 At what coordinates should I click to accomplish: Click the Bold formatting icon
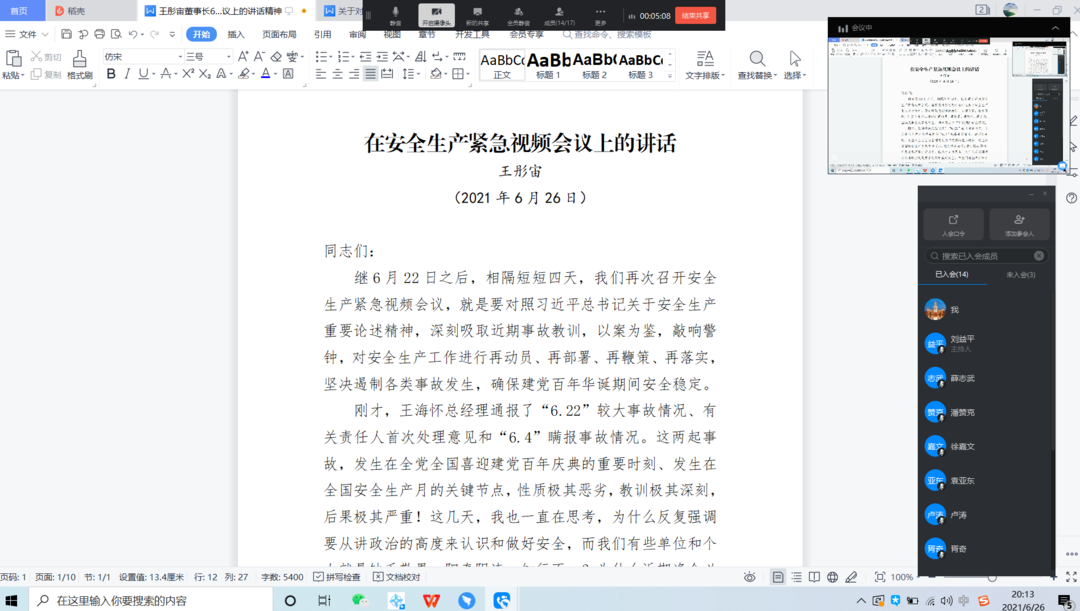coord(111,74)
